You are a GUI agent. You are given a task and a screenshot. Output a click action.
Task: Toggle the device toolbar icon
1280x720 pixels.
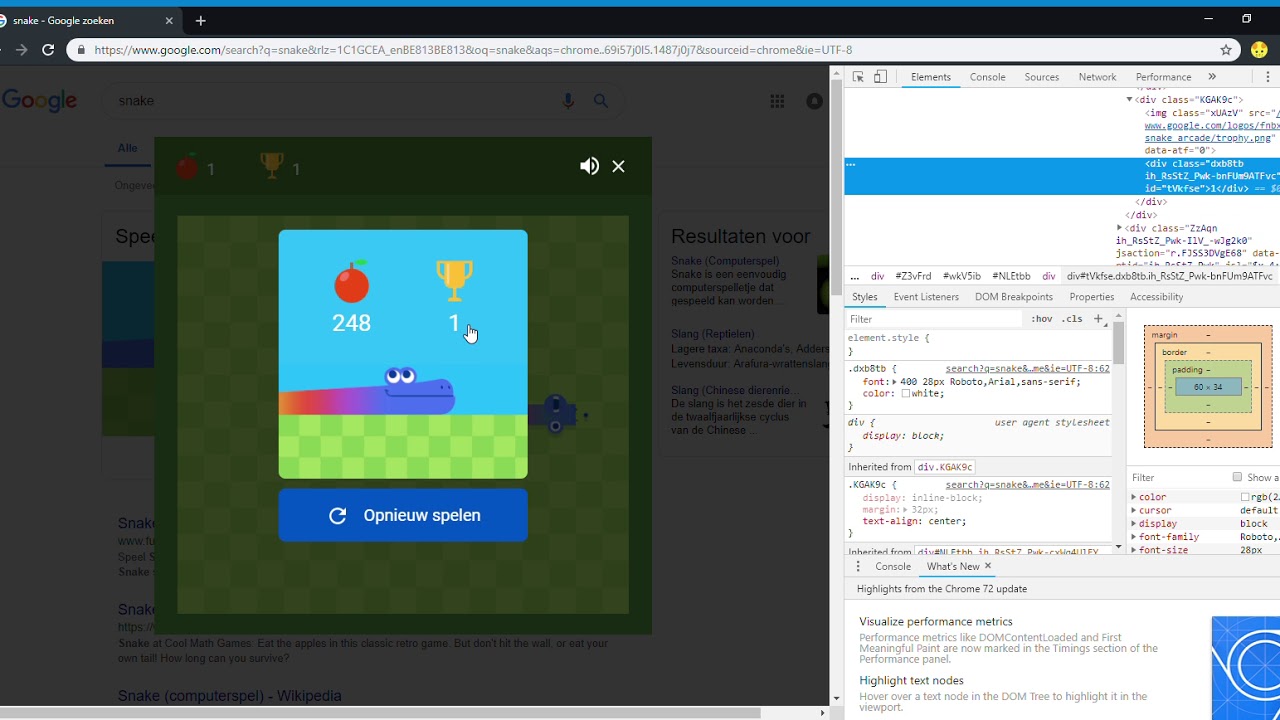coord(880,77)
